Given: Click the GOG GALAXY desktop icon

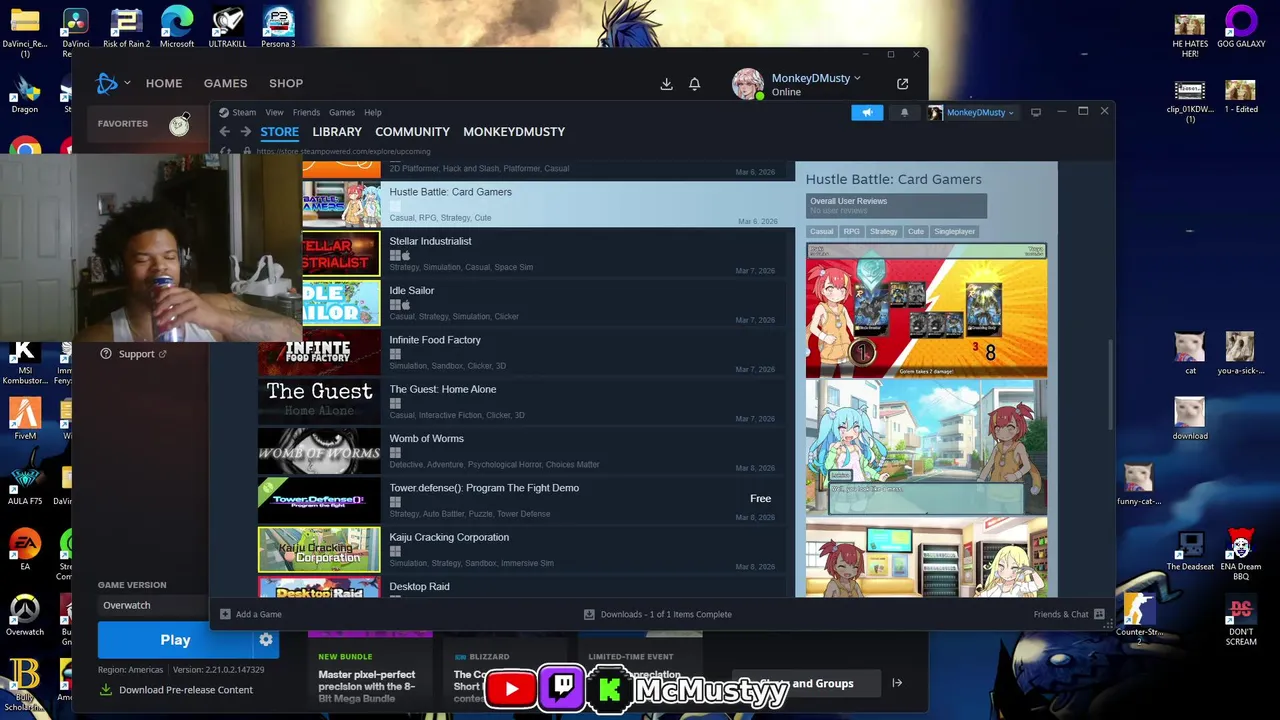Looking at the screenshot, I should pyautogui.click(x=1241, y=28).
